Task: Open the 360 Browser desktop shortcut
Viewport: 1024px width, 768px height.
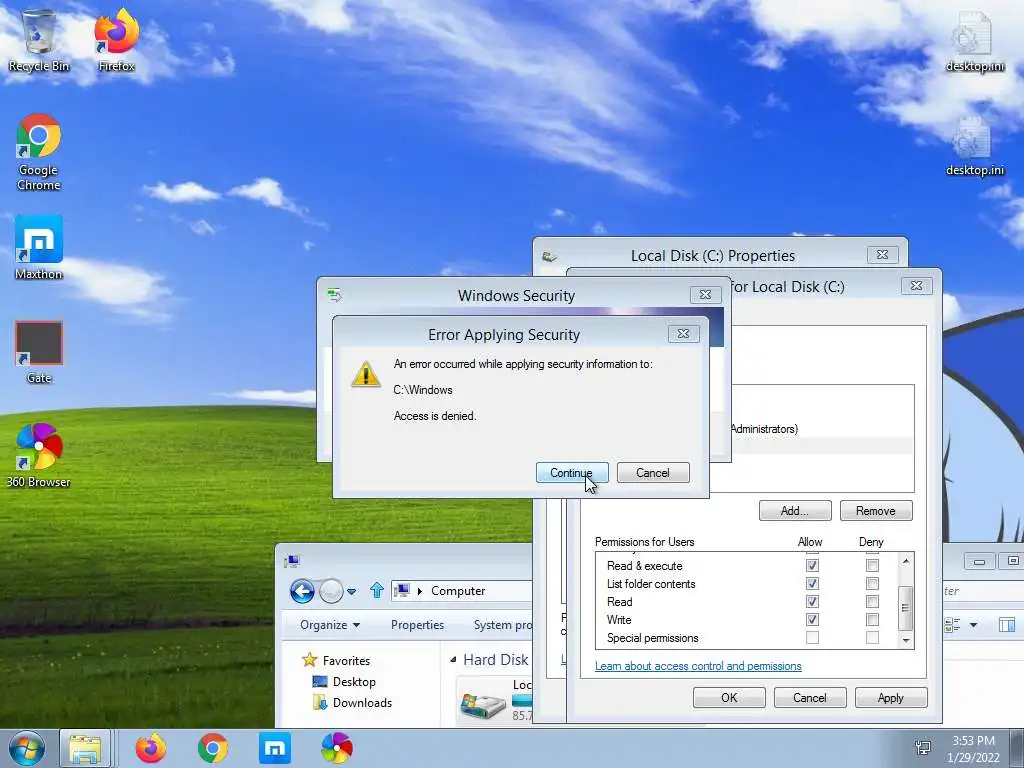Action: (x=39, y=455)
